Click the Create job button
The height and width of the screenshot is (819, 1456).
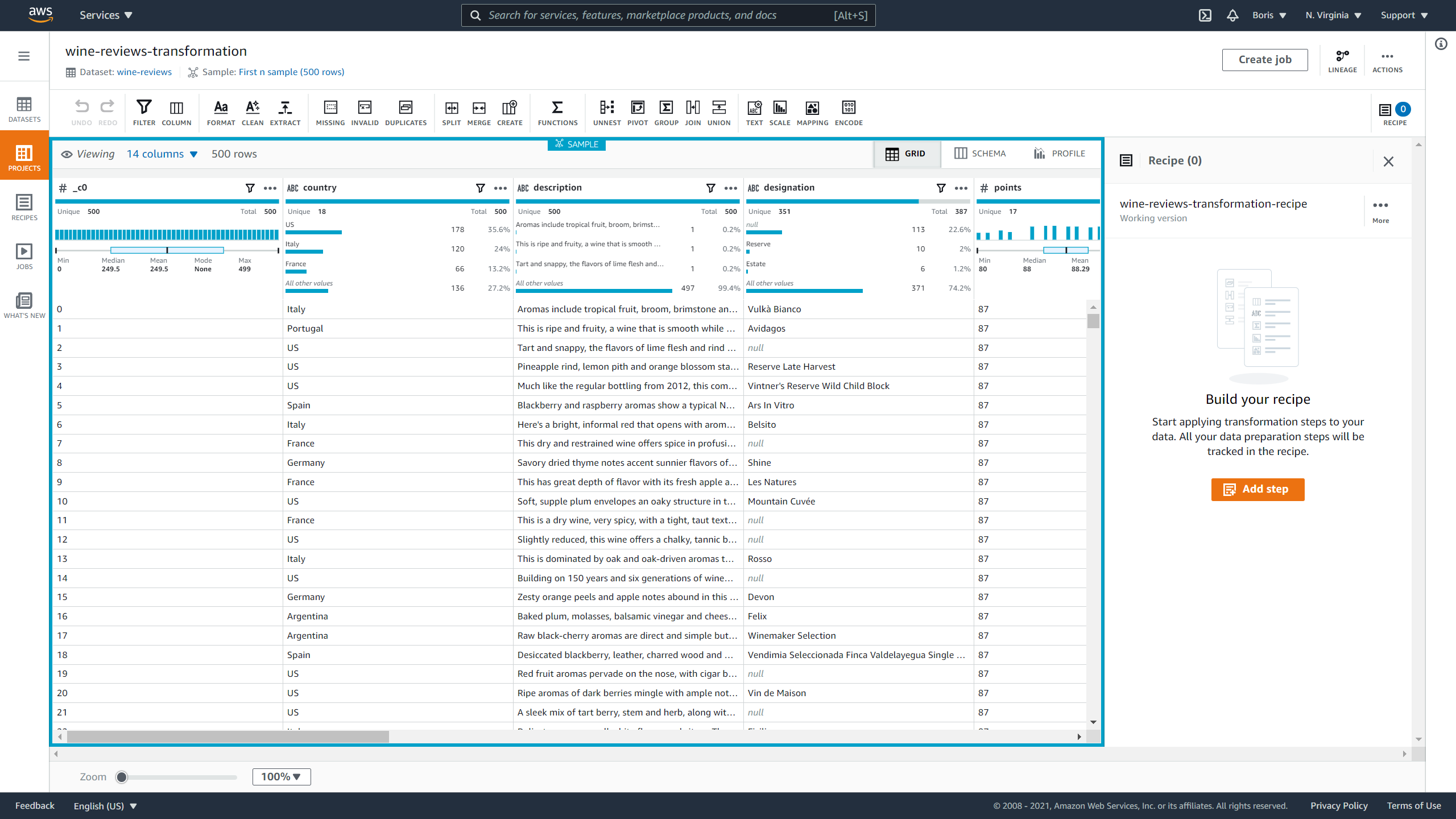point(1265,60)
